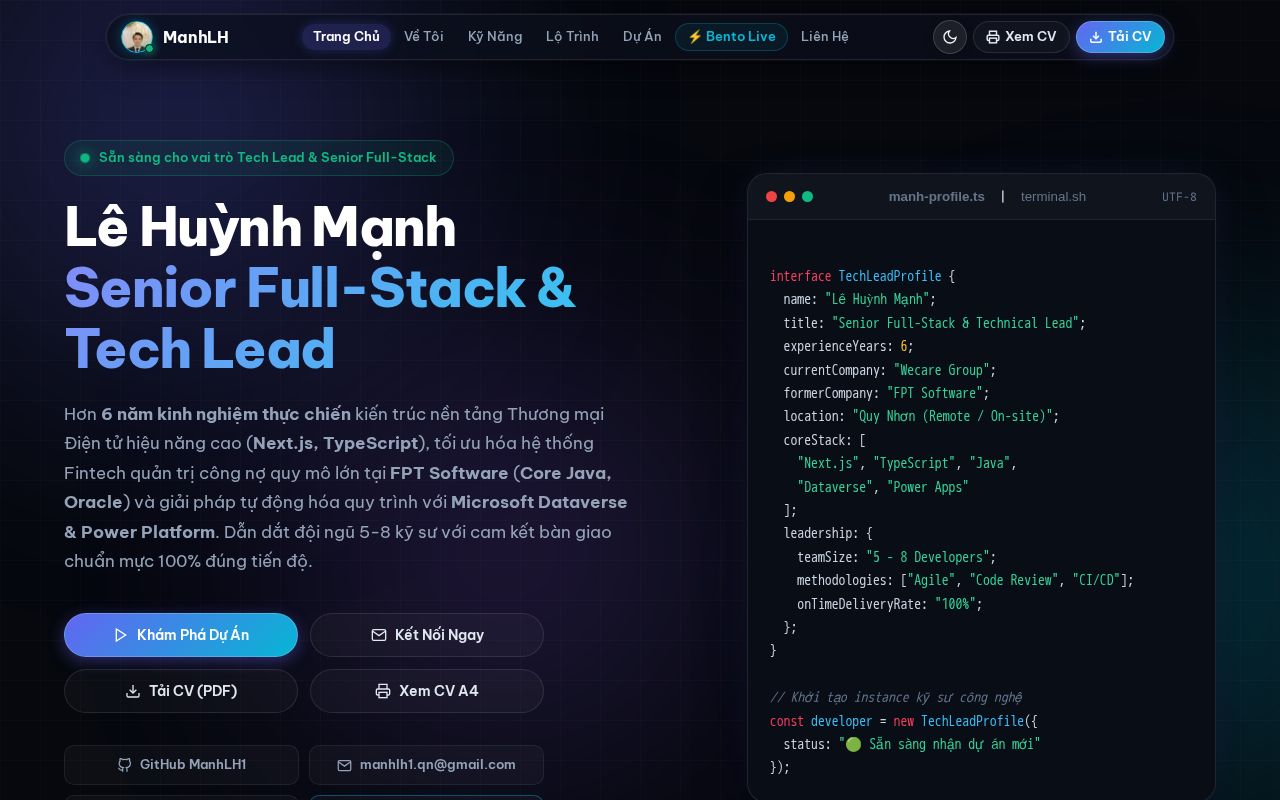1280x800 pixels.
Task: Click the 'interface TechLeadProfile {' line
Action: 863,276
